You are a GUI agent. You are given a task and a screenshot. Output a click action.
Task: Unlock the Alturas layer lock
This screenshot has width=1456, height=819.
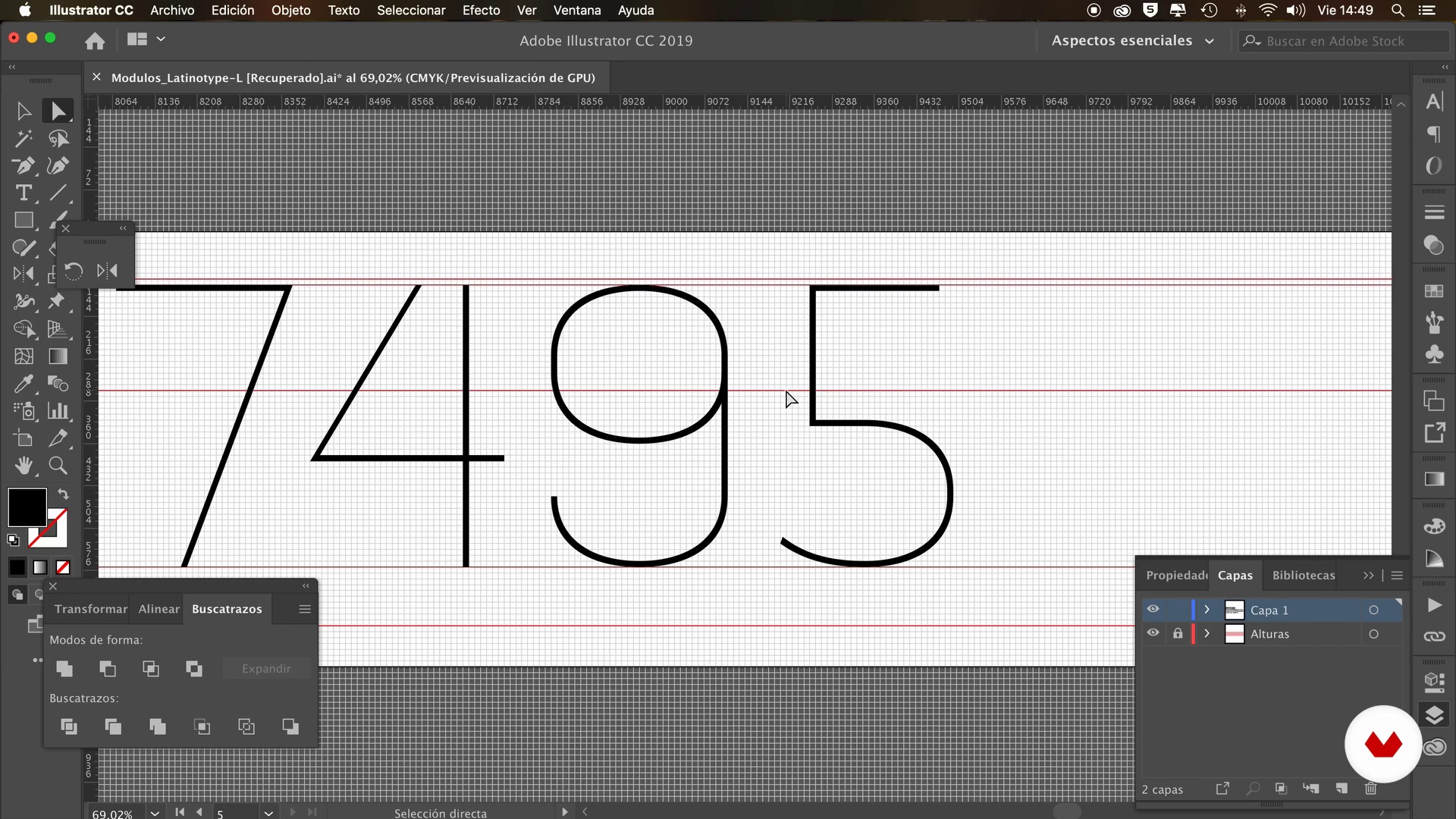pos(1178,633)
